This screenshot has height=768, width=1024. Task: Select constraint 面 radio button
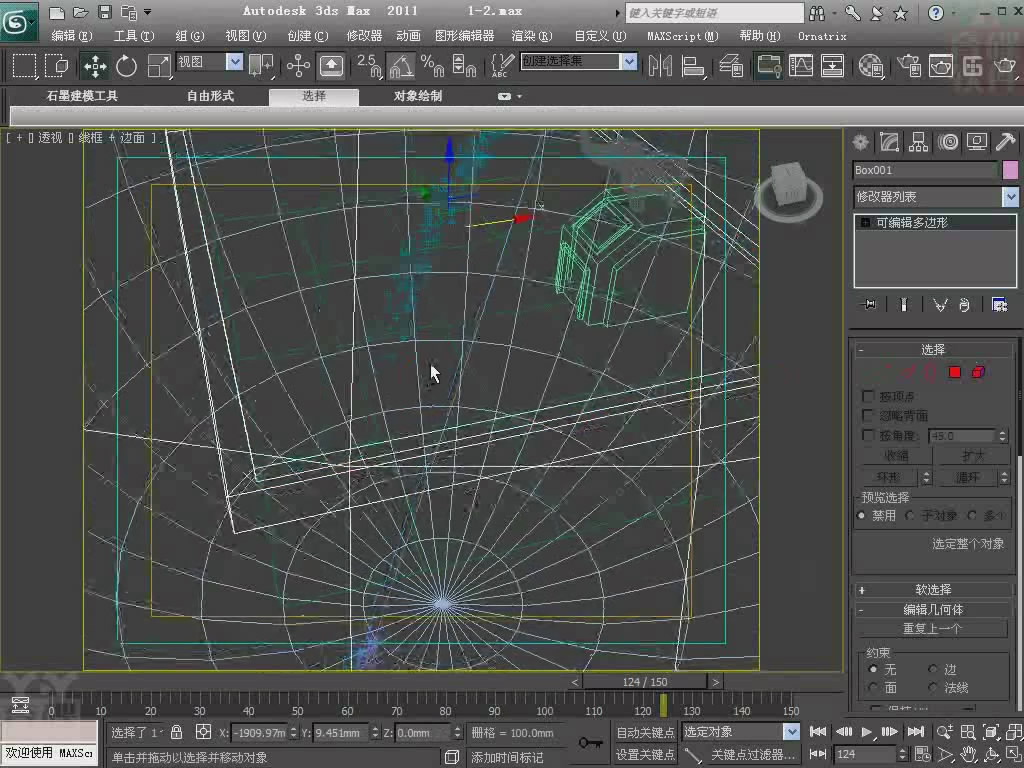pos(873,687)
